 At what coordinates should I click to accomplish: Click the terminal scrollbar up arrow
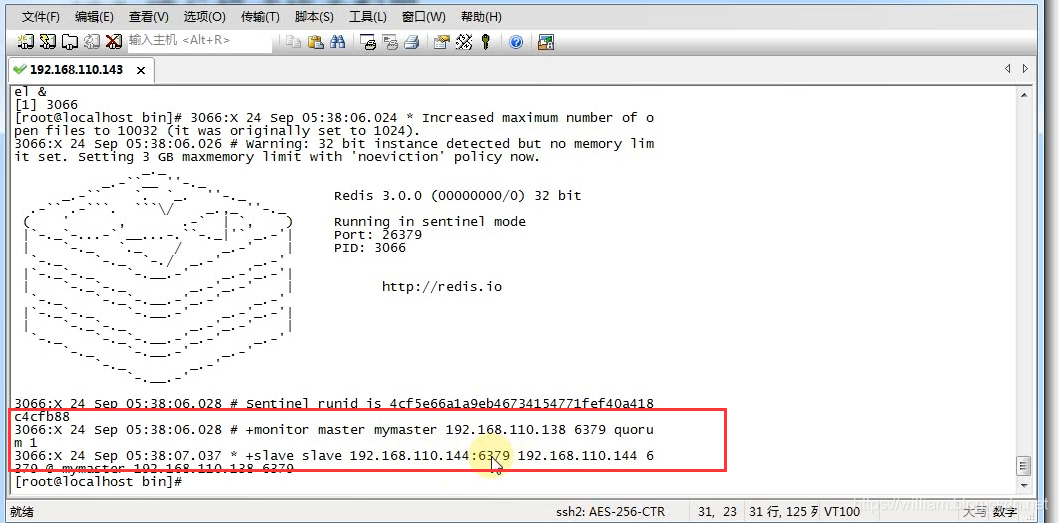1025,96
